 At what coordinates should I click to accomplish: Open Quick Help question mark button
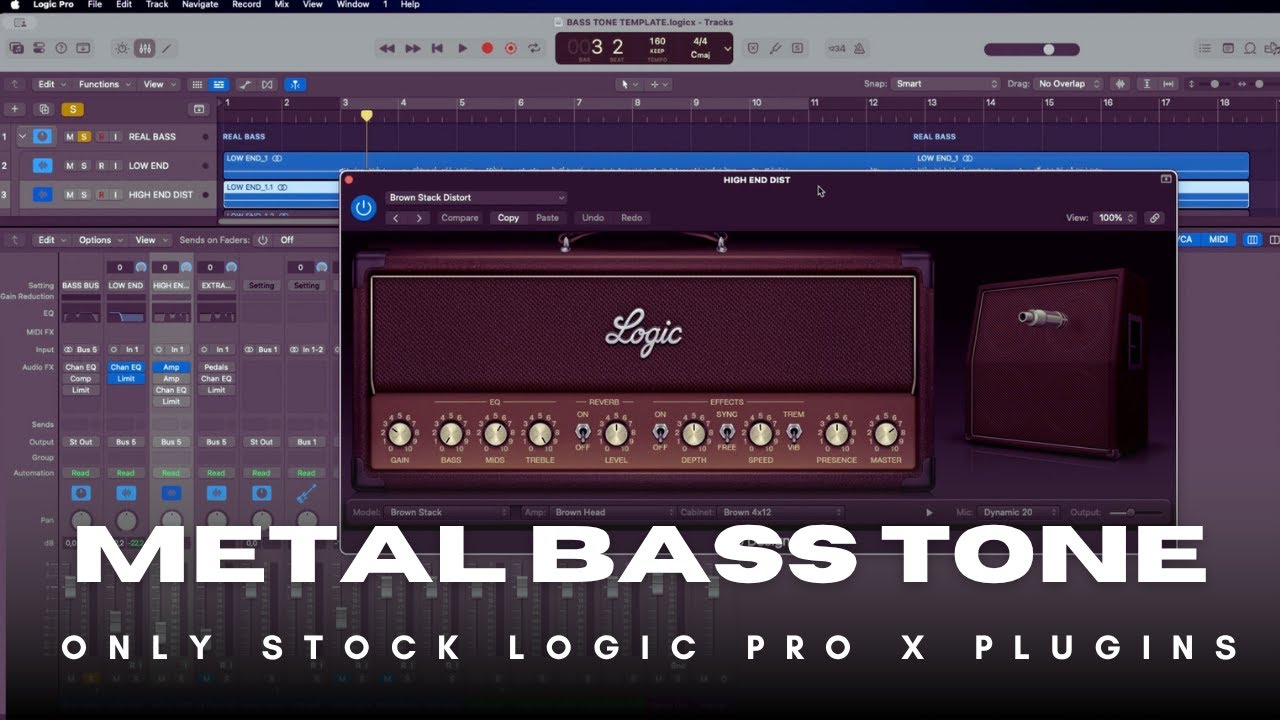pos(61,48)
